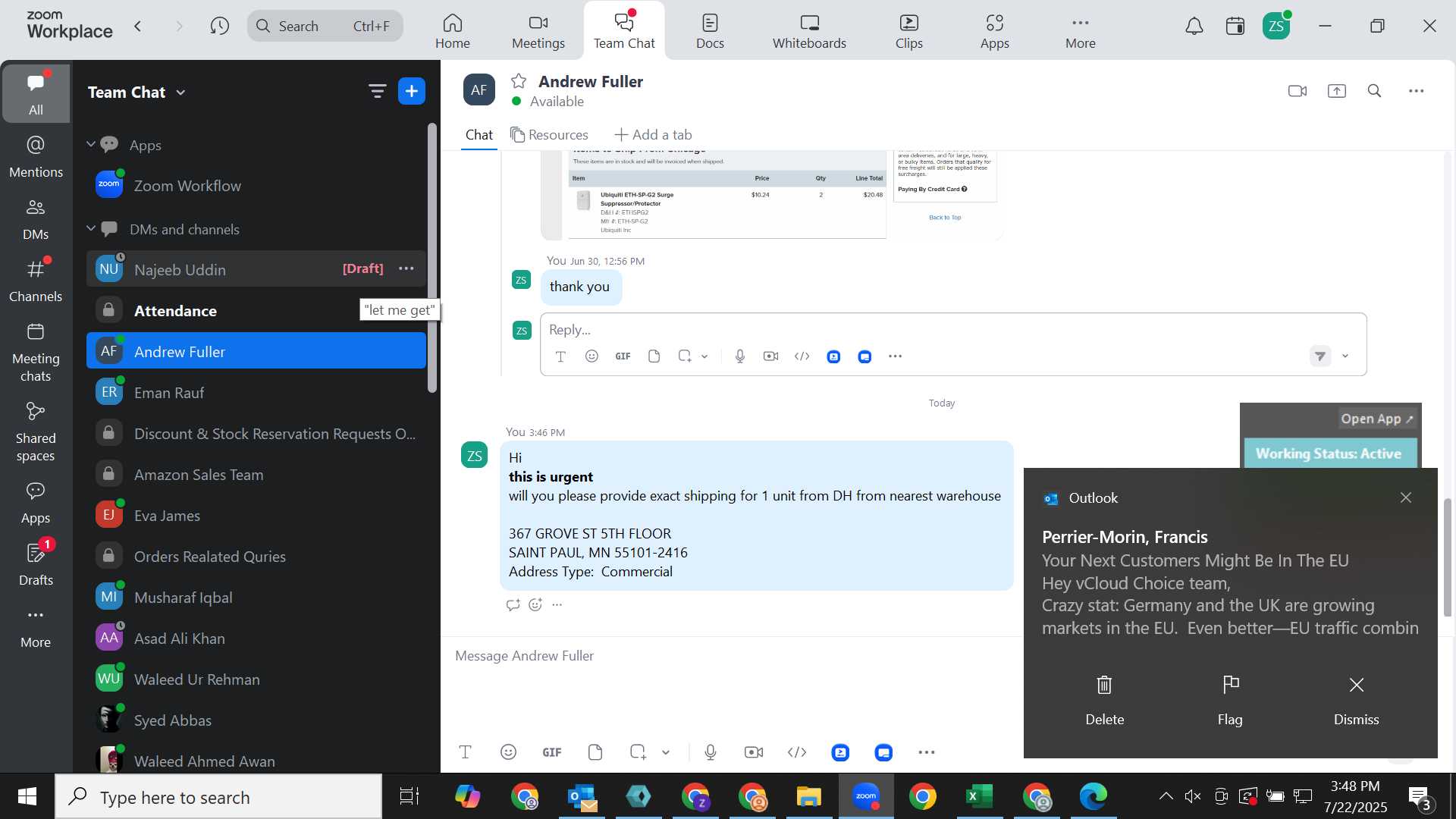Expand the send options arrow in reply box
Screen dimensions: 1456x819
(1345, 356)
